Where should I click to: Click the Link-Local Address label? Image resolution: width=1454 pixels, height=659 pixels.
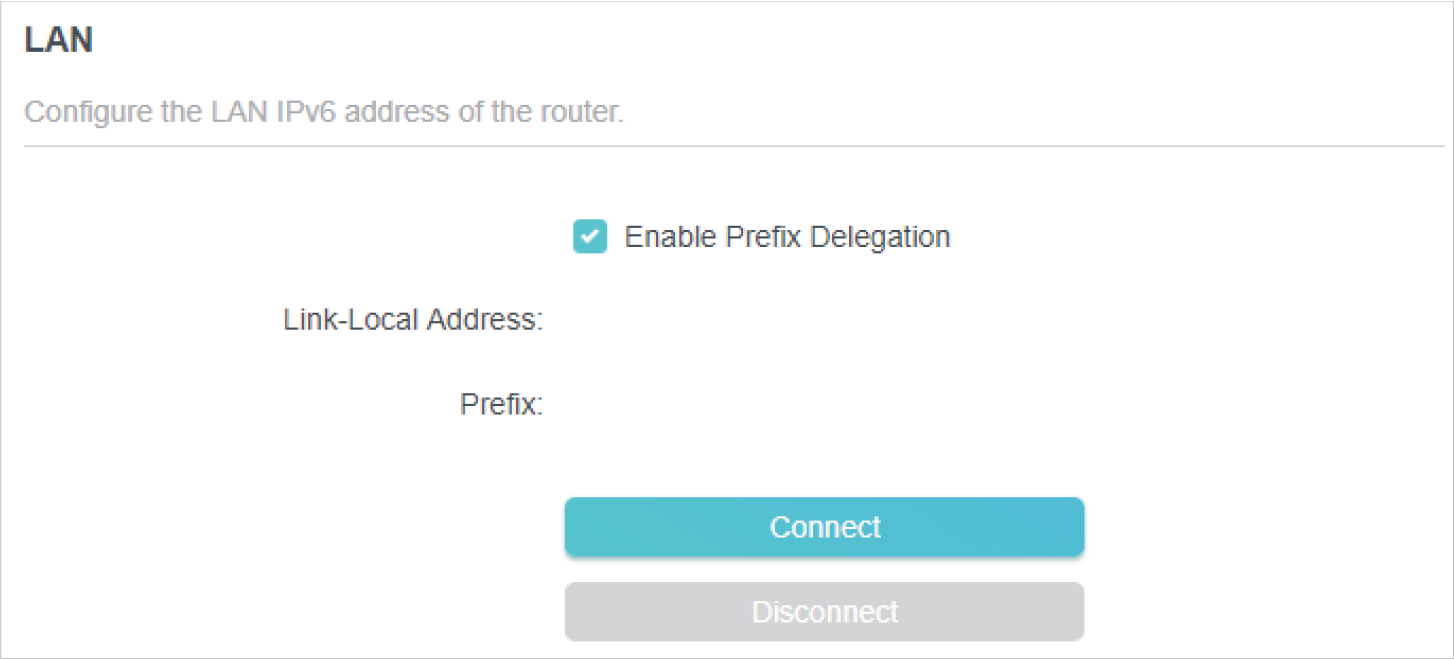point(413,321)
